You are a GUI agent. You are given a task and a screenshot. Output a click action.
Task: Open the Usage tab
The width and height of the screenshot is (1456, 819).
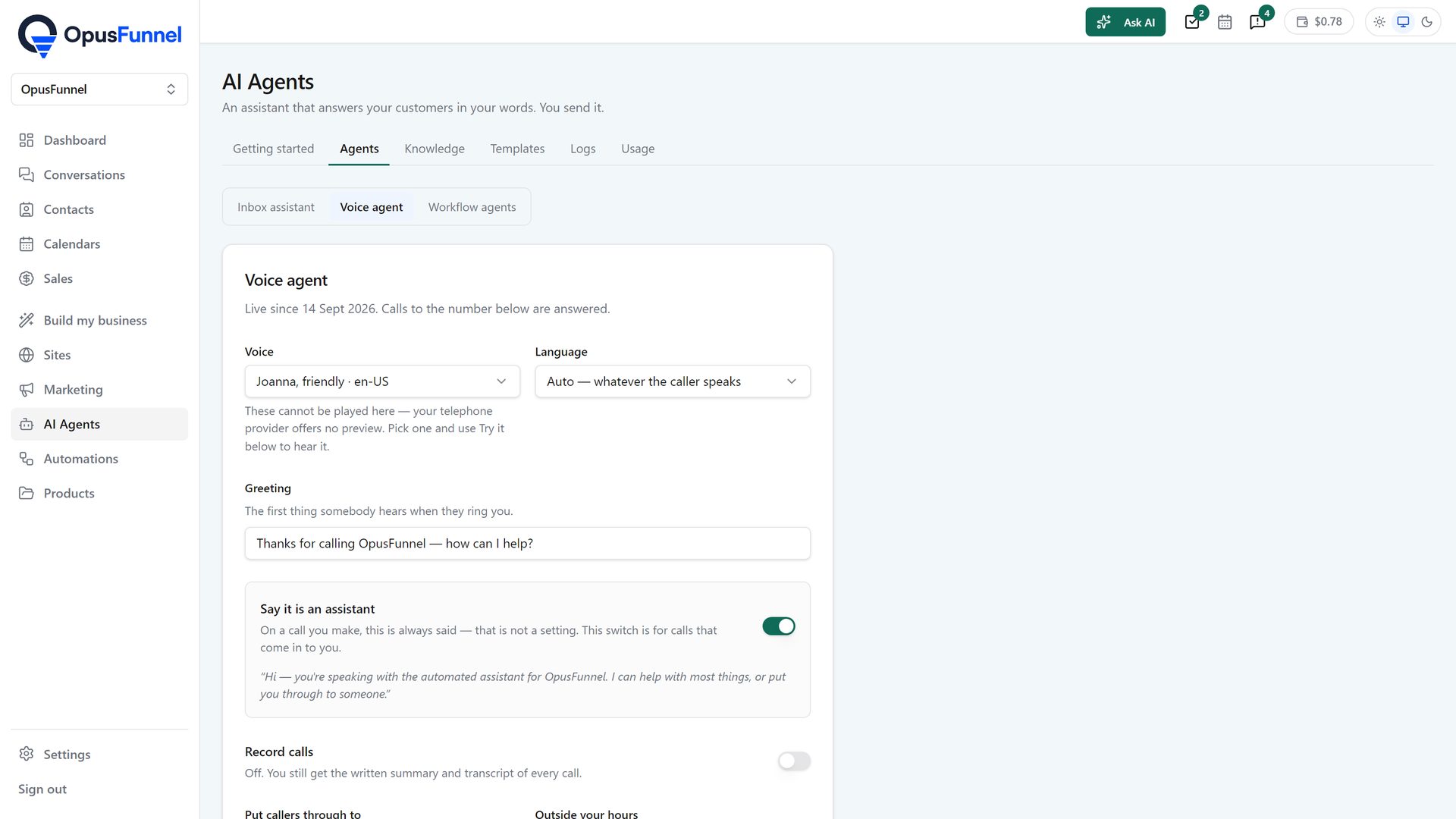coord(638,149)
